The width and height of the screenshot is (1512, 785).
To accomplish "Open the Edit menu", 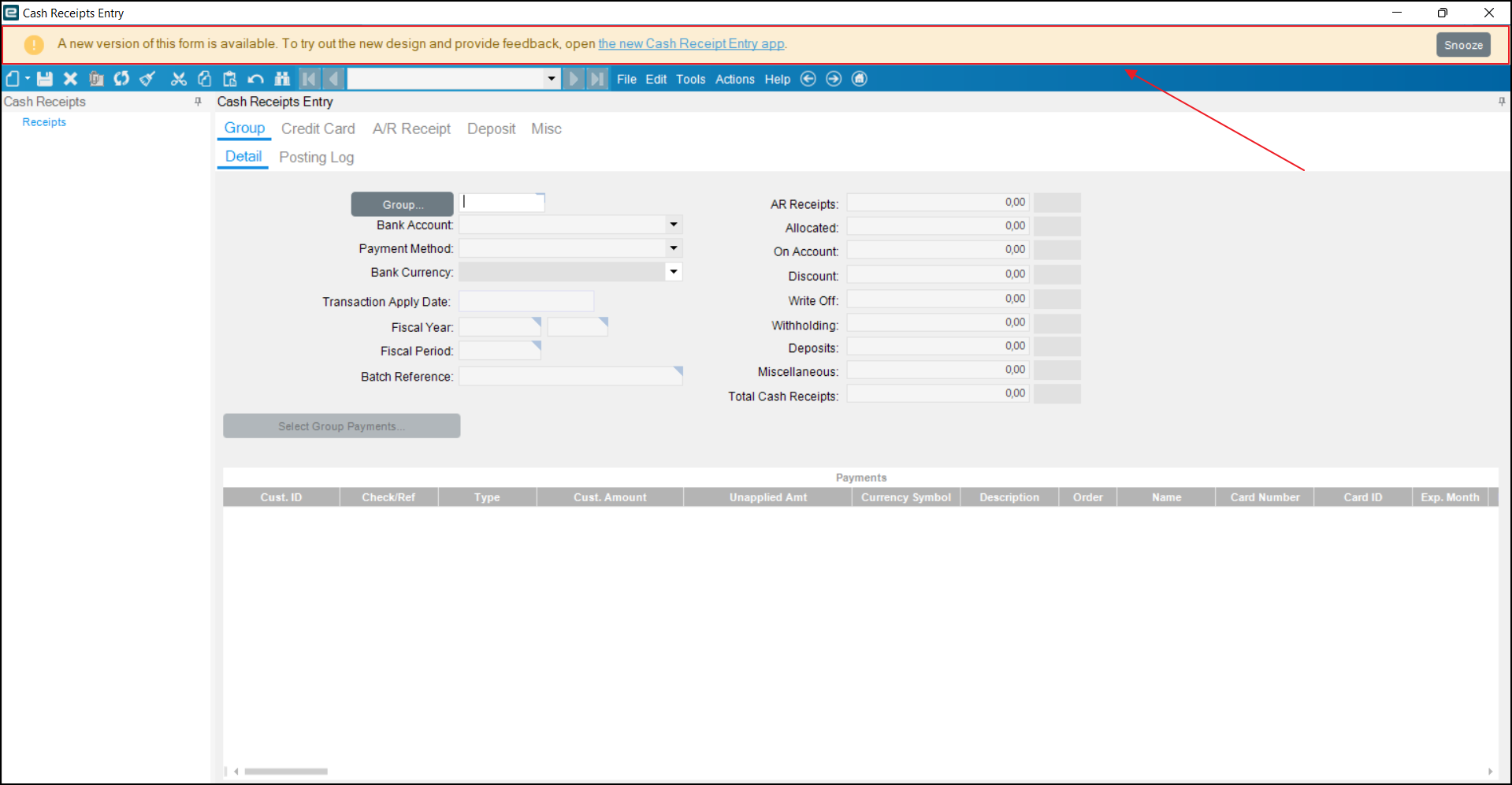I will coord(656,80).
